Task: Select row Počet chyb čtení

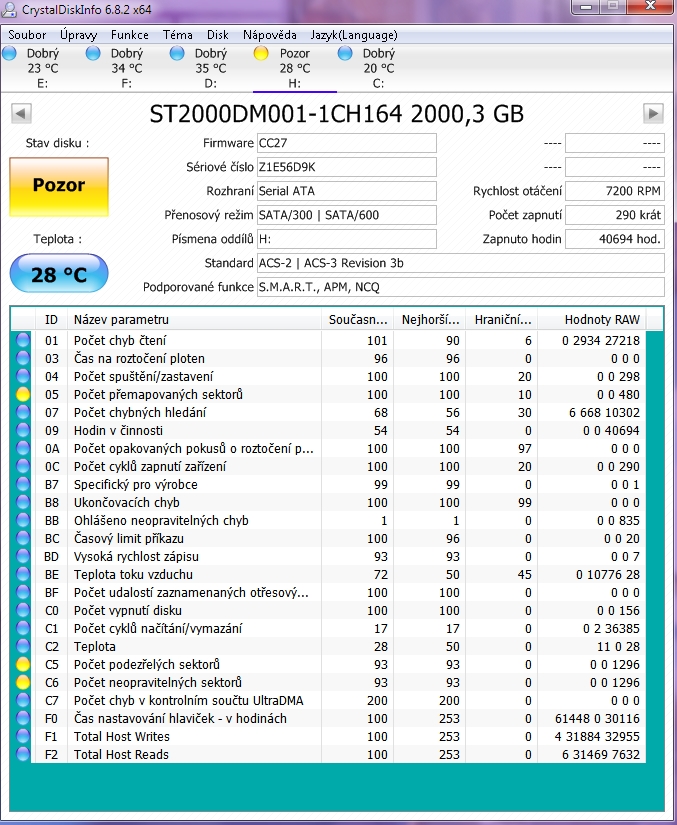Action: (328, 340)
